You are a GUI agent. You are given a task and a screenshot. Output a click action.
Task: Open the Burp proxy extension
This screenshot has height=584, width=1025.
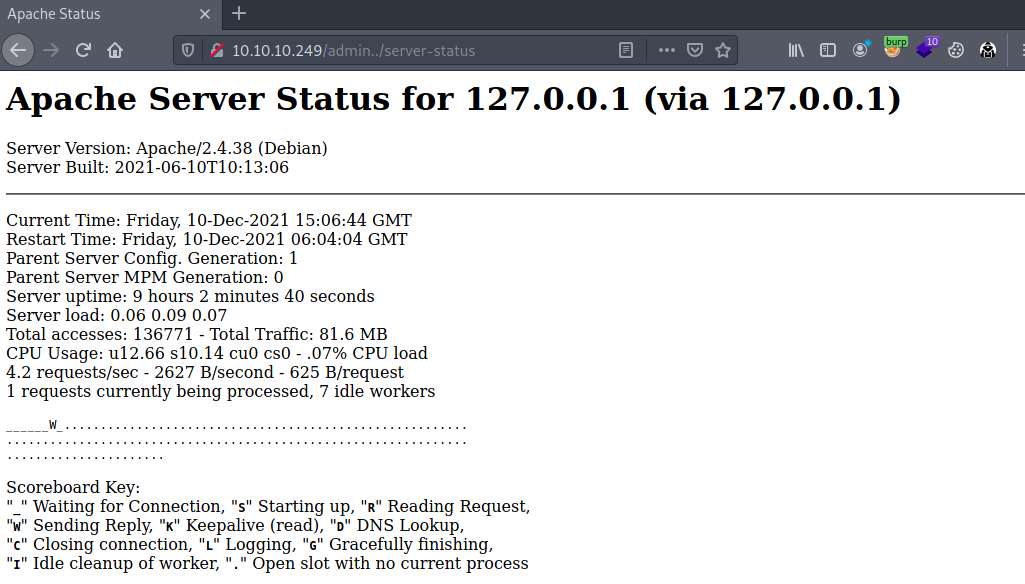coord(893,49)
